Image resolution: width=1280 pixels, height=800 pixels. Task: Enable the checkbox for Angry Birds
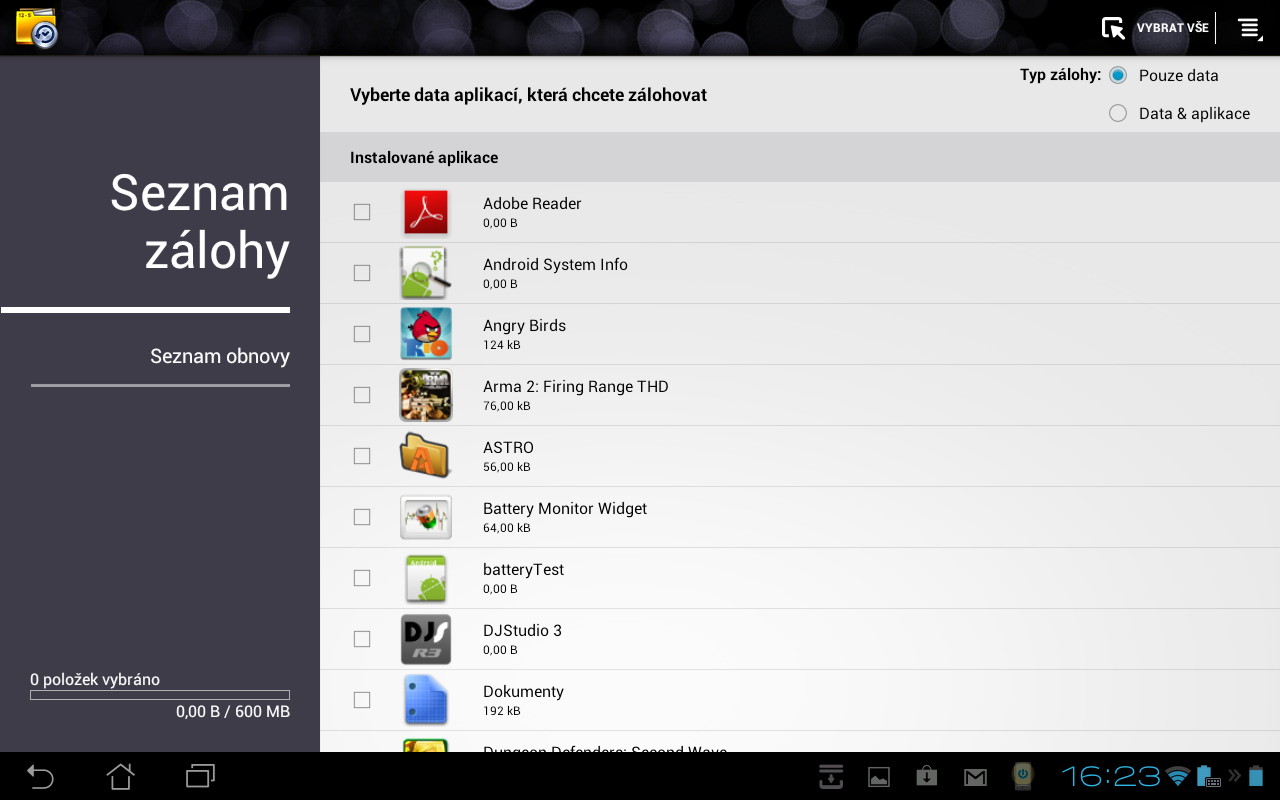tap(361, 333)
